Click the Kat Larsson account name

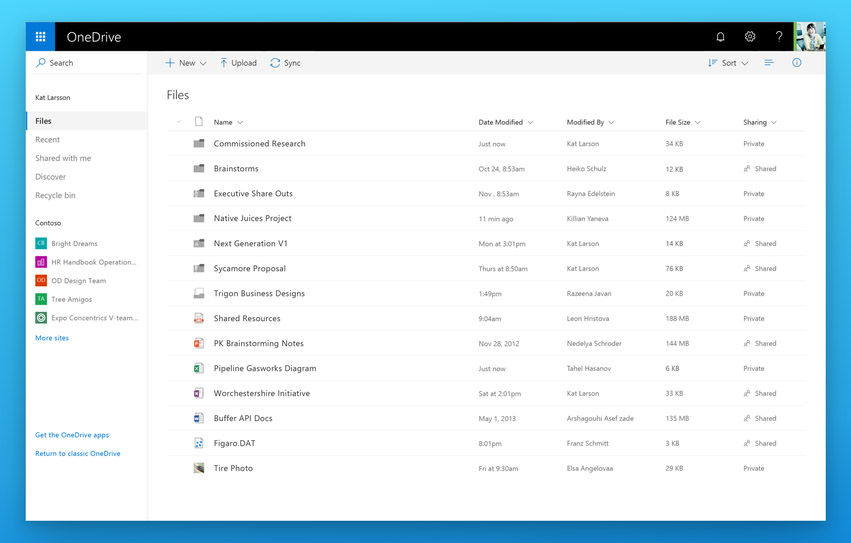click(53, 98)
